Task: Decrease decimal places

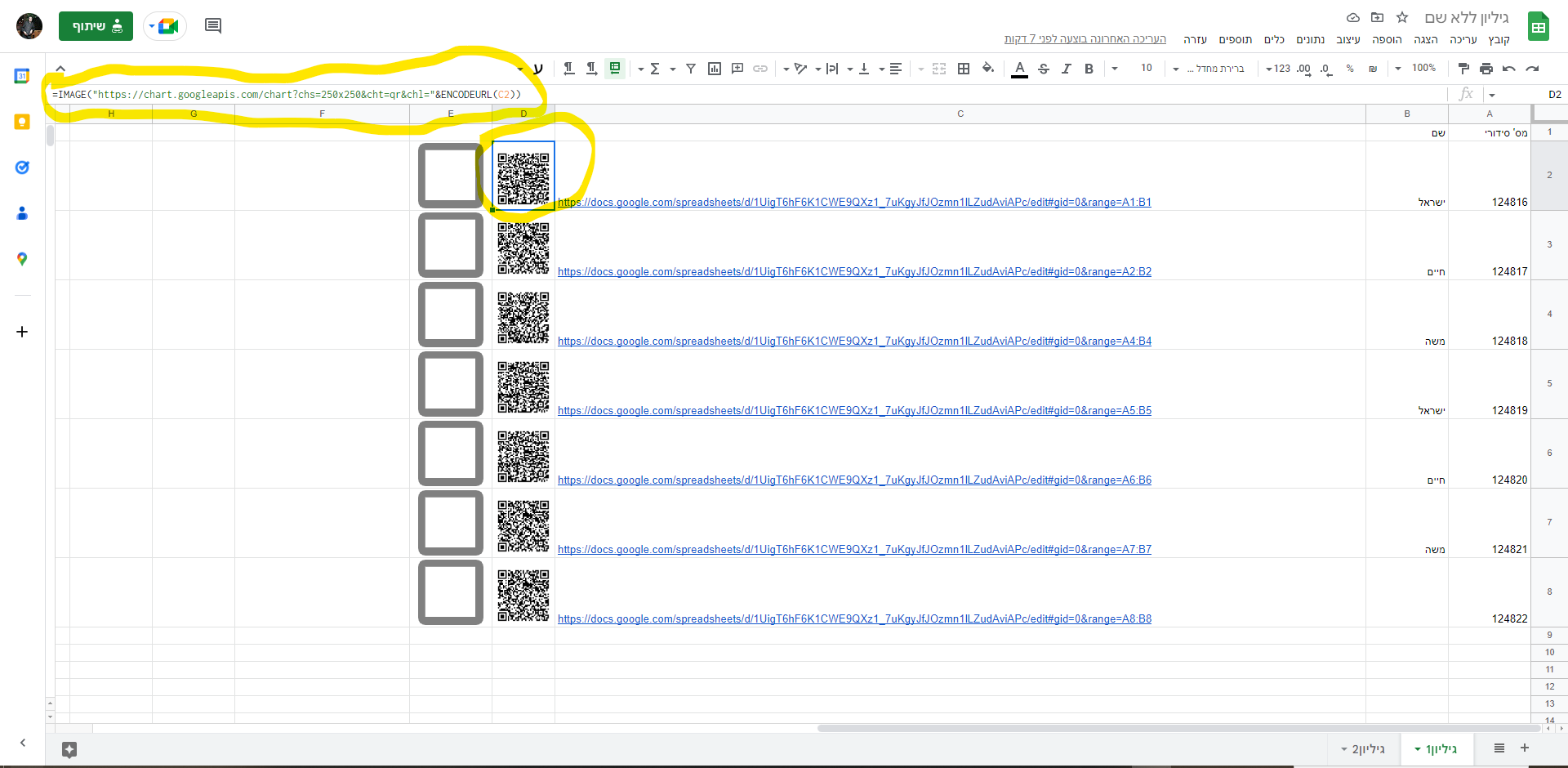Action: point(1325,69)
